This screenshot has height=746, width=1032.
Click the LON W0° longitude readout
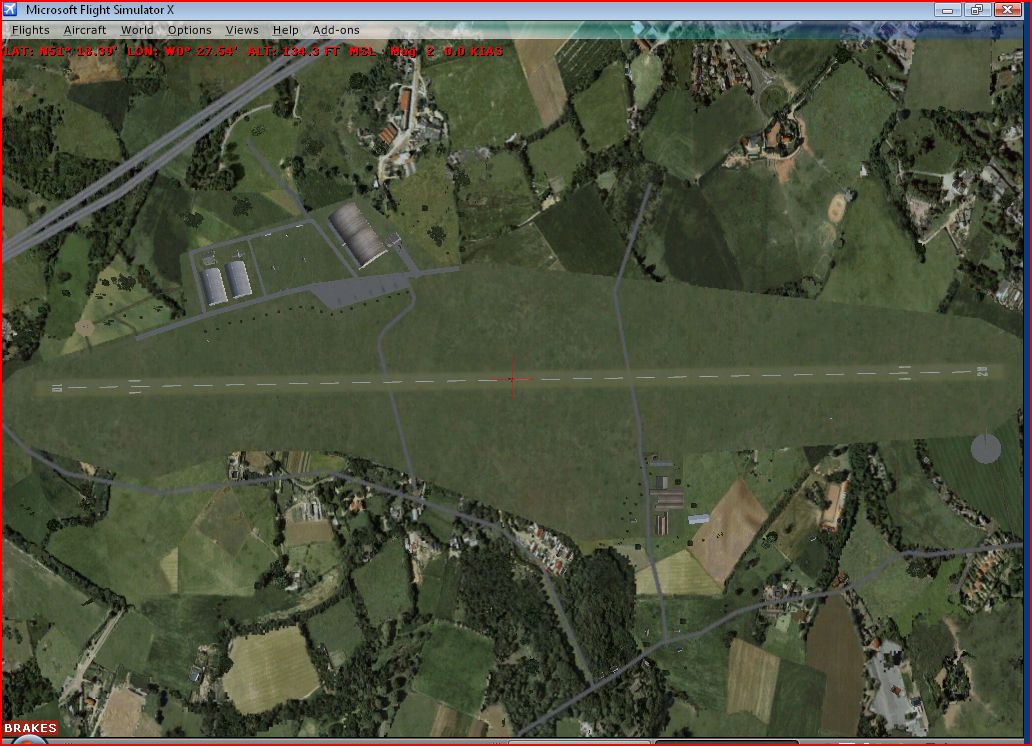tap(182, 51)
